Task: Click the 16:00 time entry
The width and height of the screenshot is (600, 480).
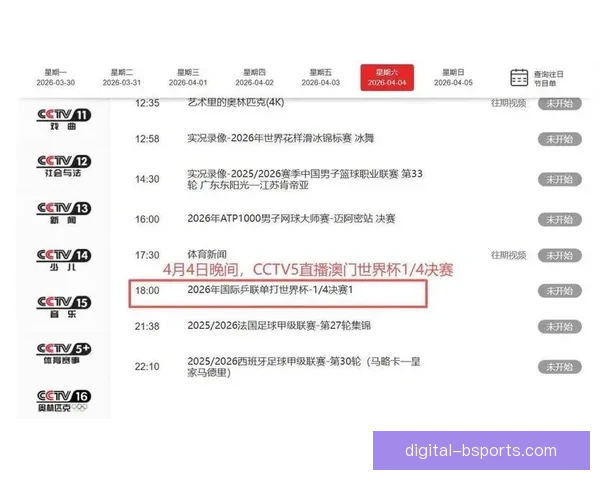Action: [x=147, y=219]
